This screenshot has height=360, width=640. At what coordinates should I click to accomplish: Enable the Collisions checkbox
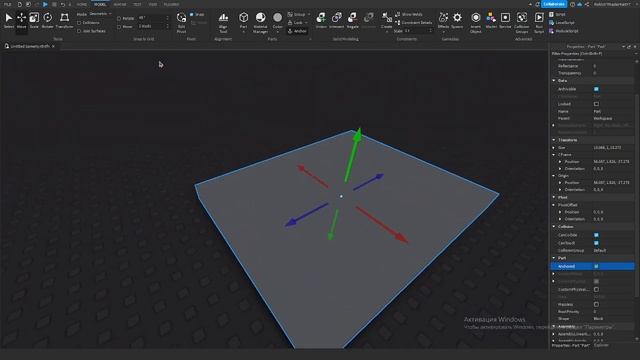(x=79, y=23)
